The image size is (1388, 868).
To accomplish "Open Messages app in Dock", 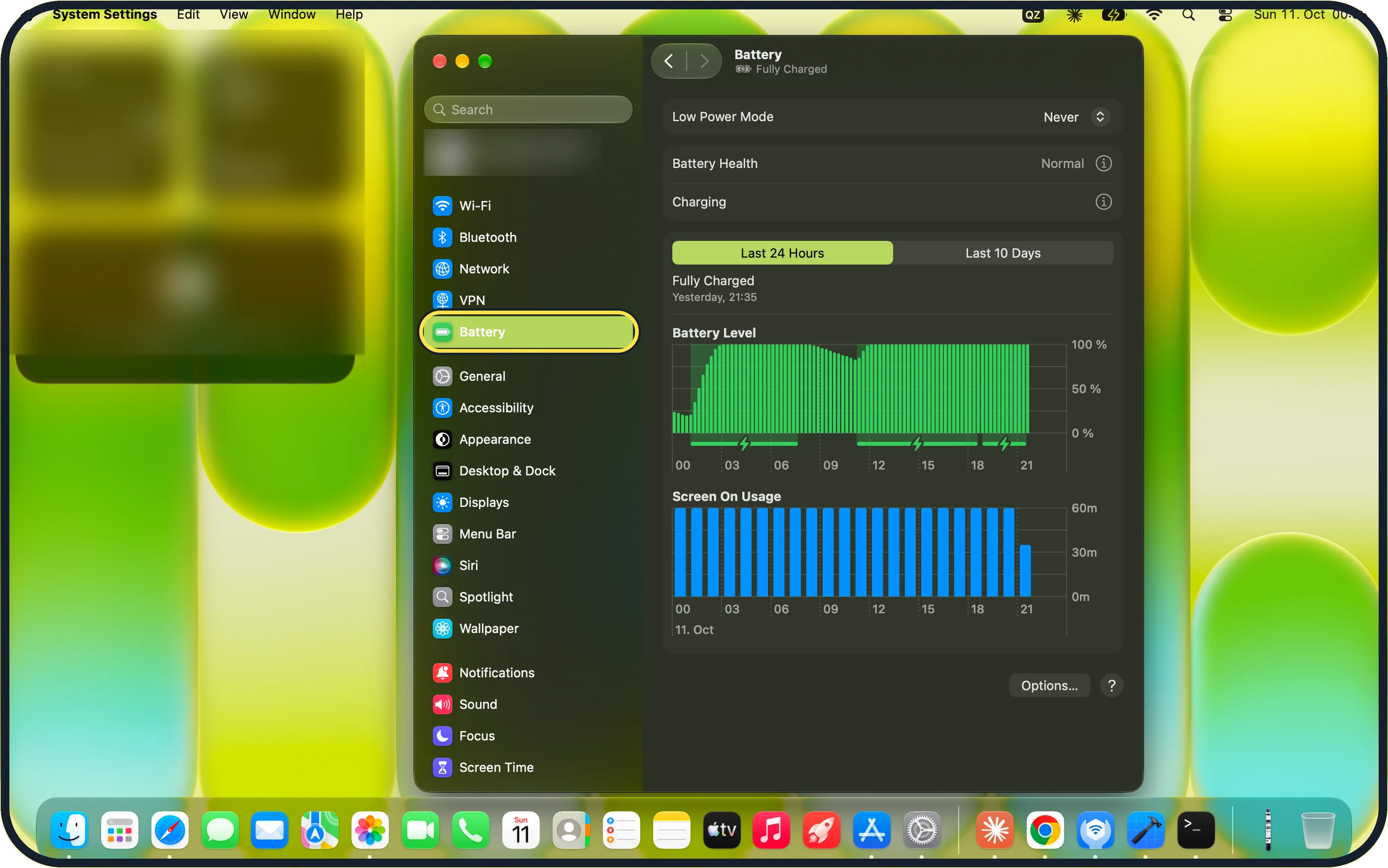I will pyautogui.click(x=219, y=830).
